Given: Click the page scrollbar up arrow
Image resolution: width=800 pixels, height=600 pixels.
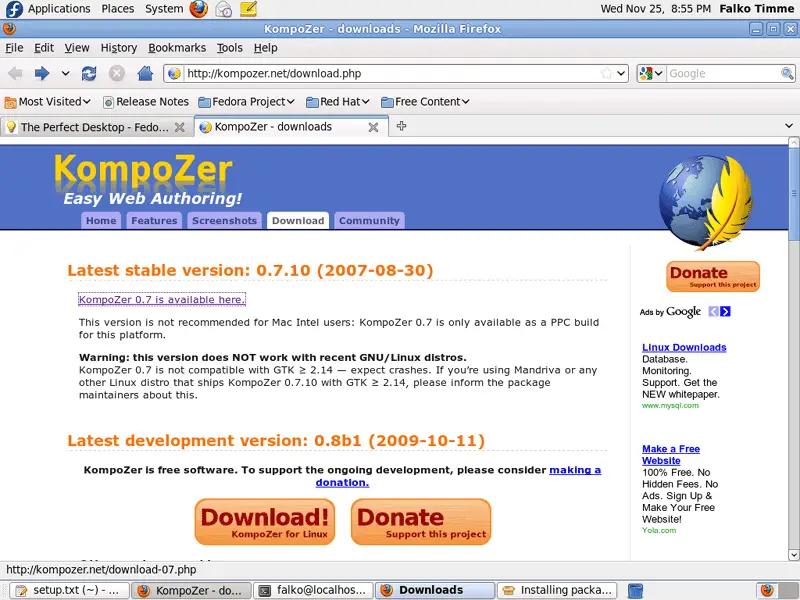Looking at the screenshot, I should click(x=793, y=142).
